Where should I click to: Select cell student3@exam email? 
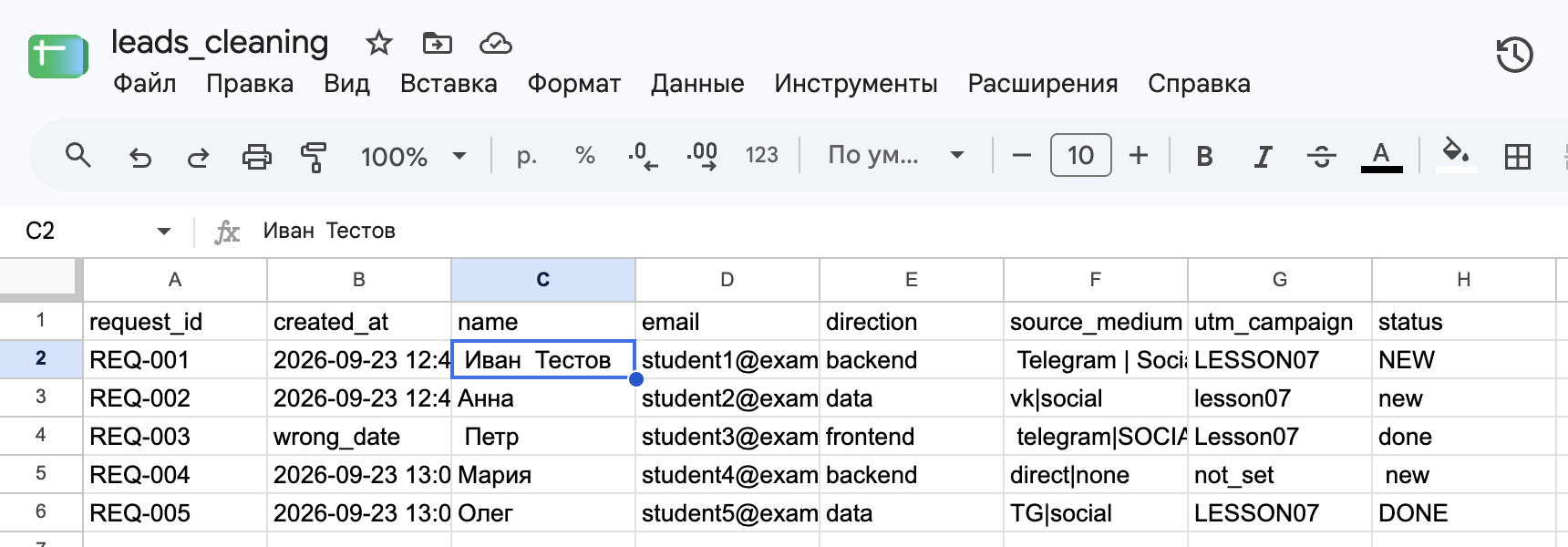(727, 437)
